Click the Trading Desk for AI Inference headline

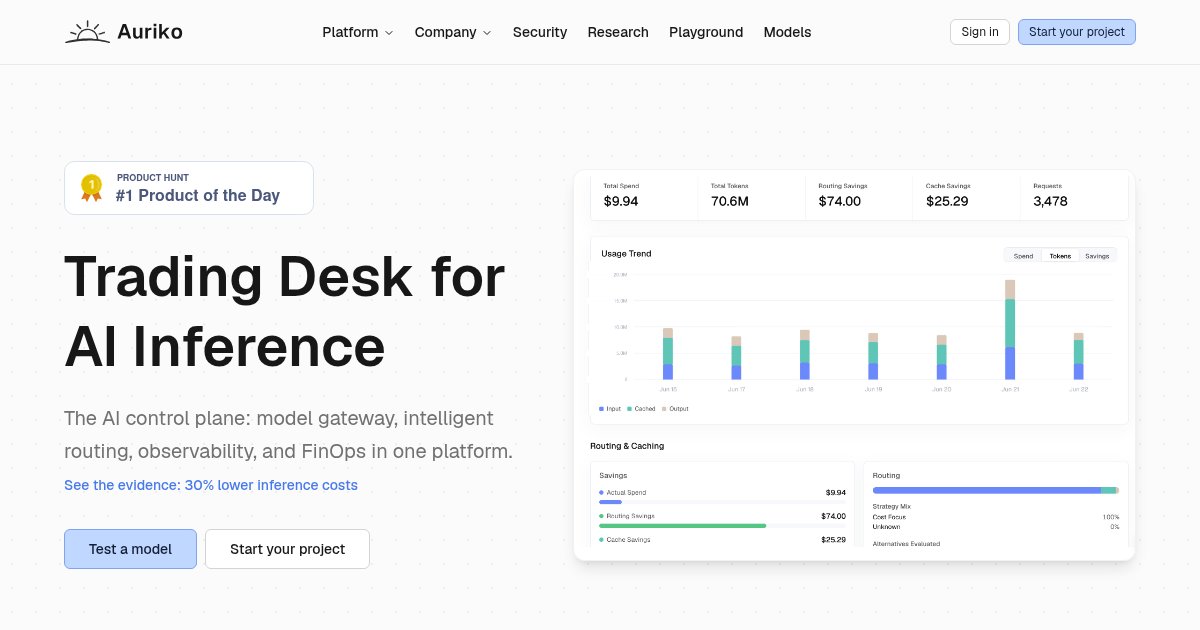tap(285, 311)
